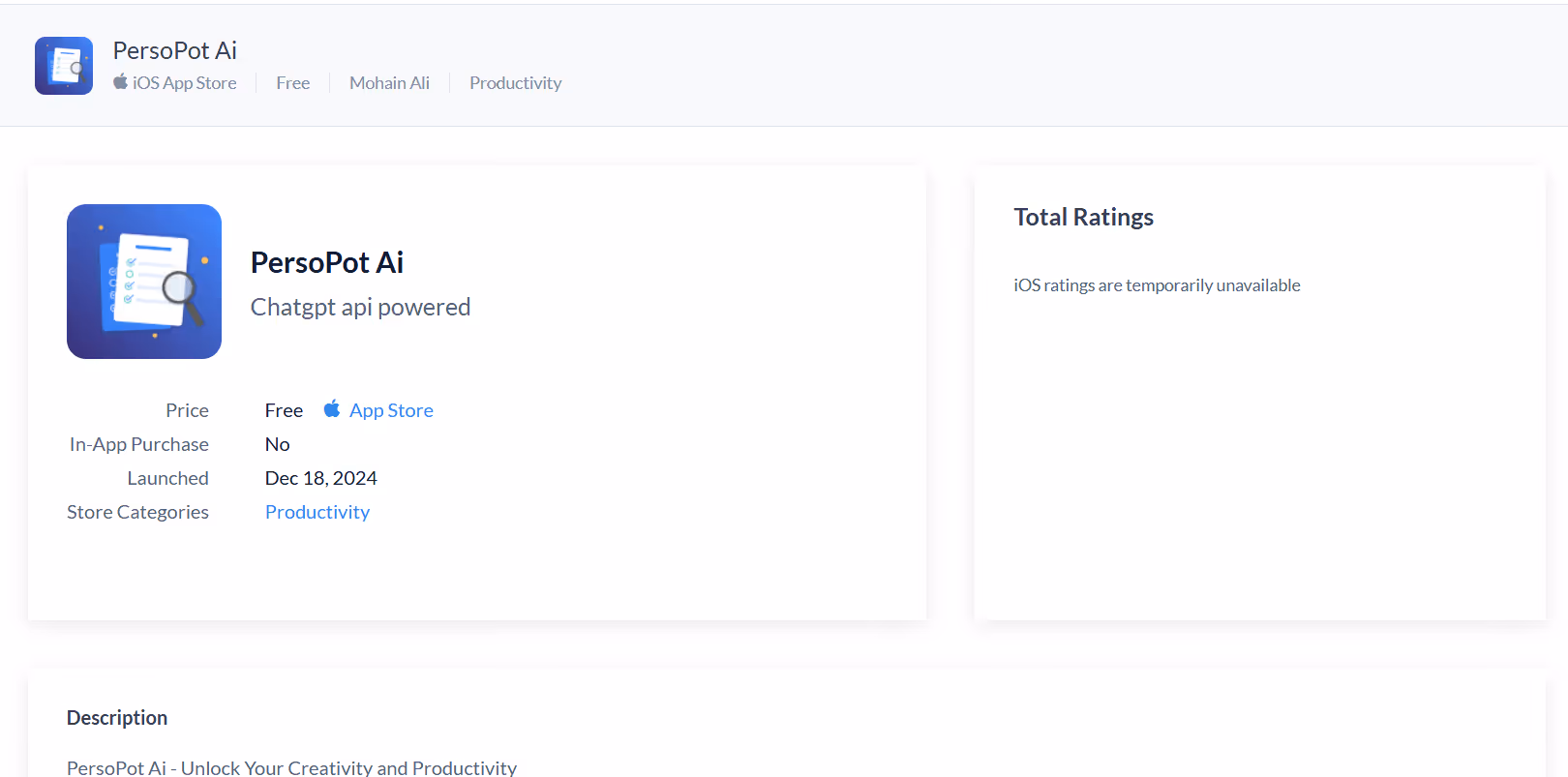Click the In-App Purchase label
Image resolution: width=1568 pixels, height=777 pixels.
(x=139, y=444)
